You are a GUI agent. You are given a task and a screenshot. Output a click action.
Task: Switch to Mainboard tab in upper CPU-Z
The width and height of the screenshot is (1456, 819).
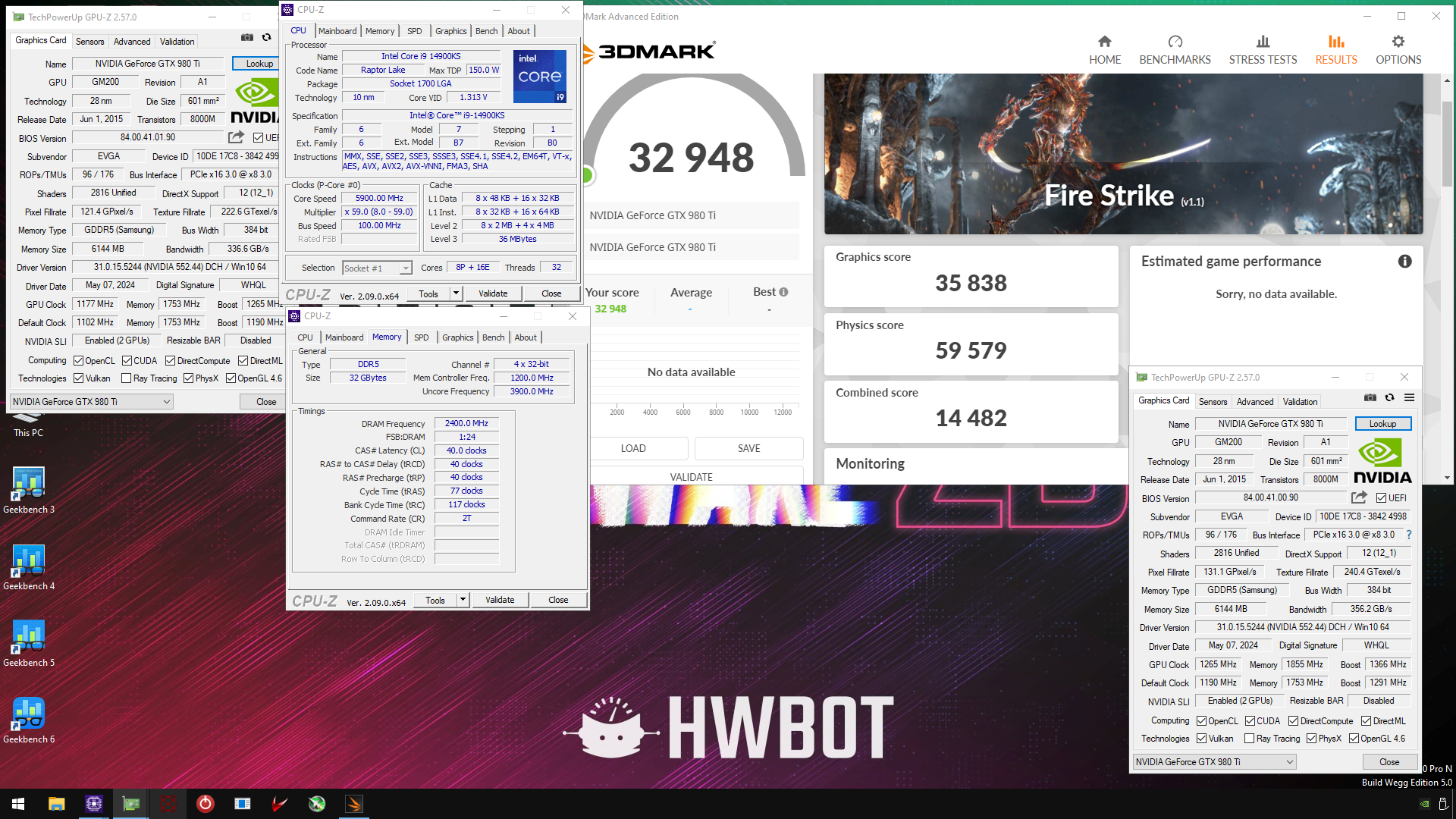[x=337, y=31]
